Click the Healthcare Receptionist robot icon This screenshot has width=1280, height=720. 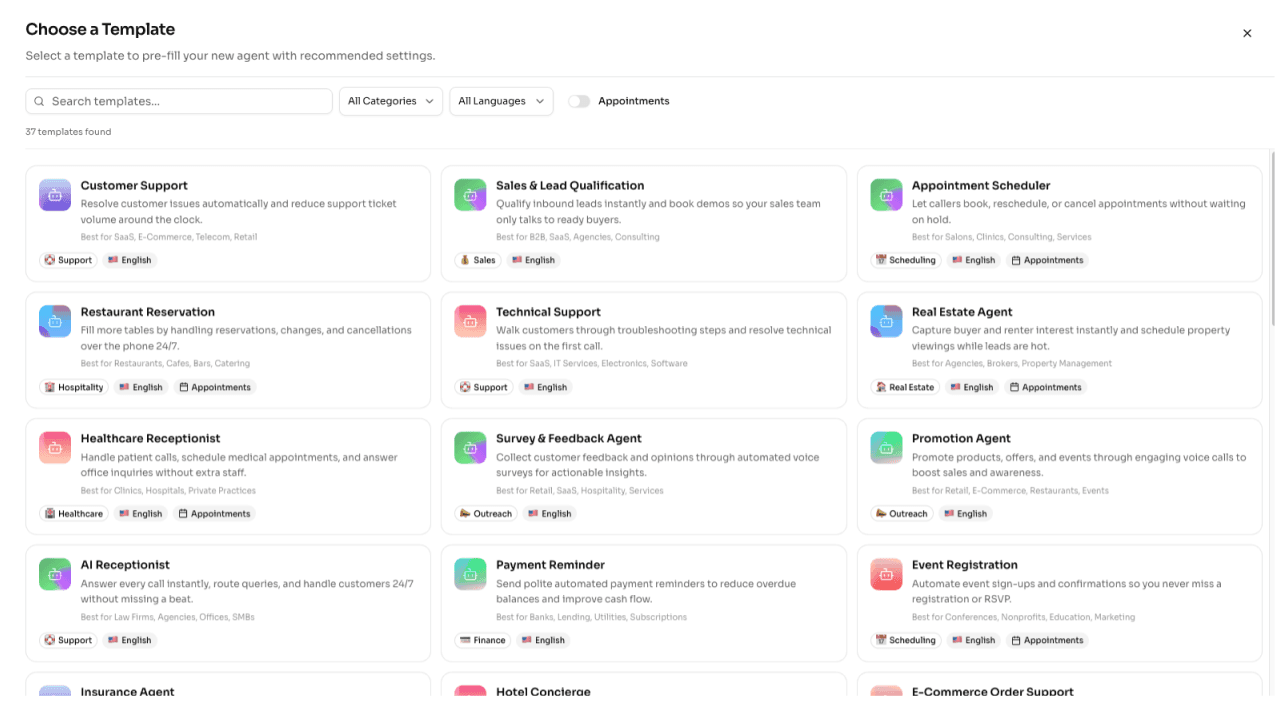pos(55,448)
